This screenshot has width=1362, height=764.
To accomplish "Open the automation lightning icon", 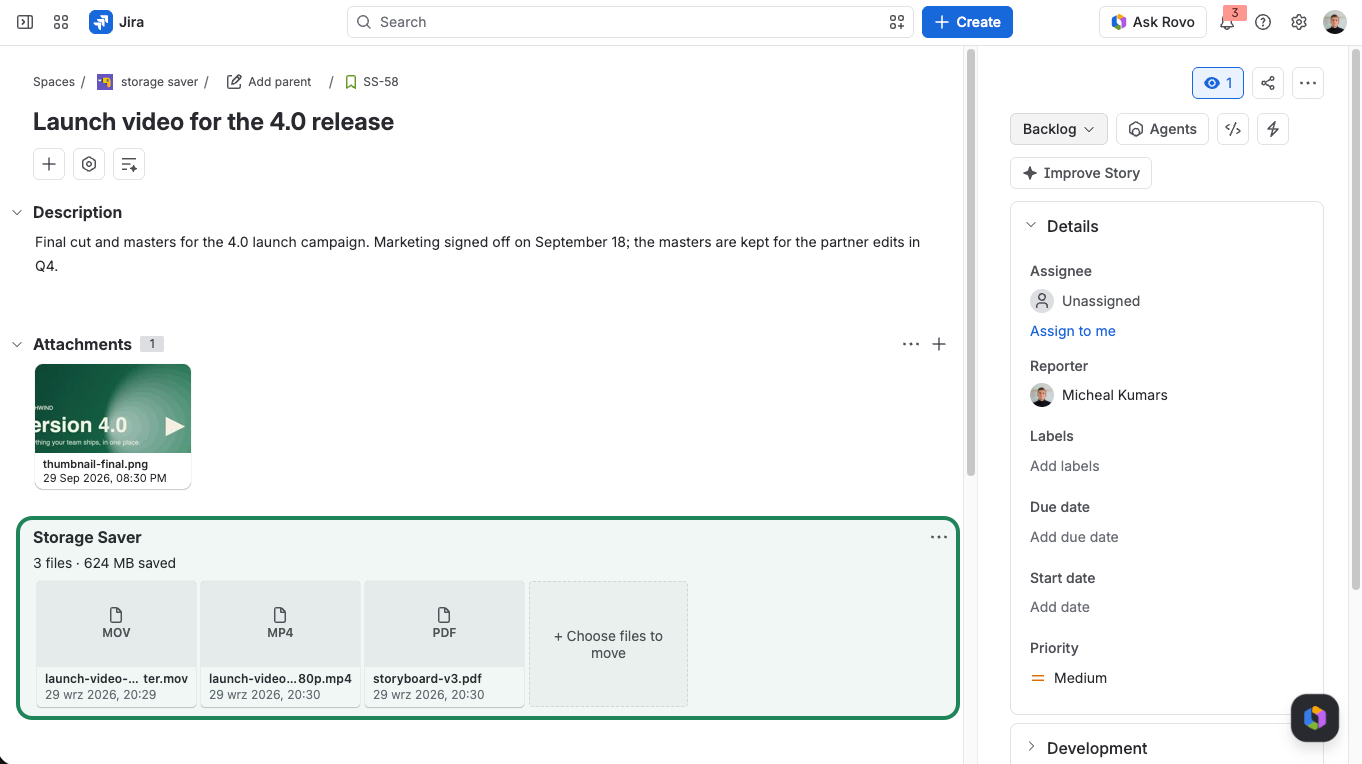I will [x=1273, y=129].
